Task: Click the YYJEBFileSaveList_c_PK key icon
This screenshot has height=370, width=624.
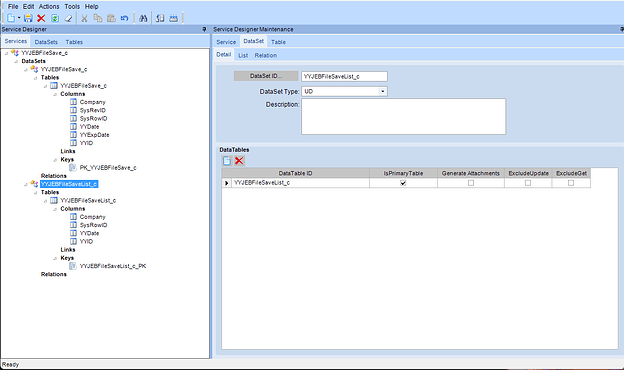Action: click(73, 266)
